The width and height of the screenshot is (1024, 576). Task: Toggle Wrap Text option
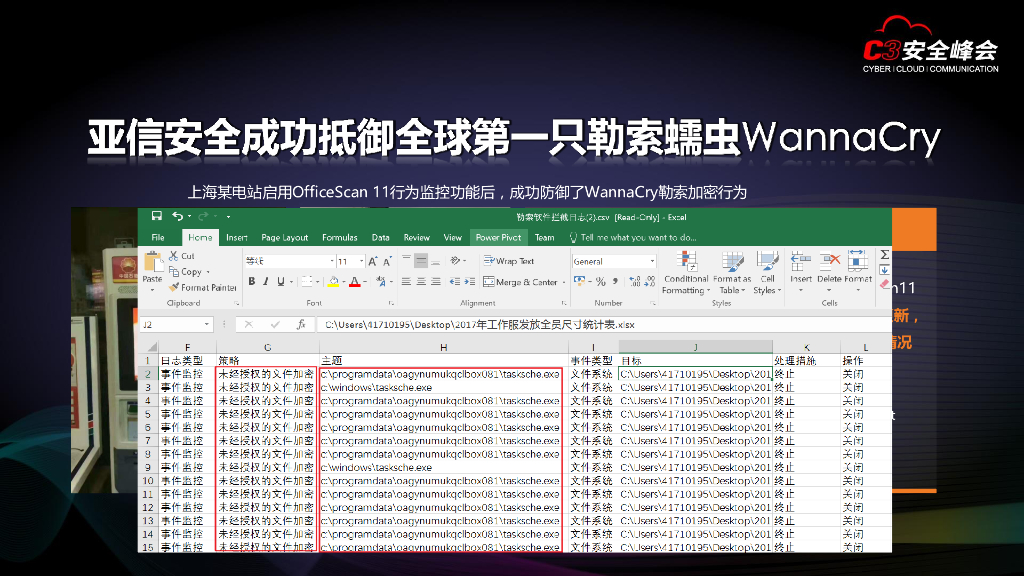(x=509, y=261)
